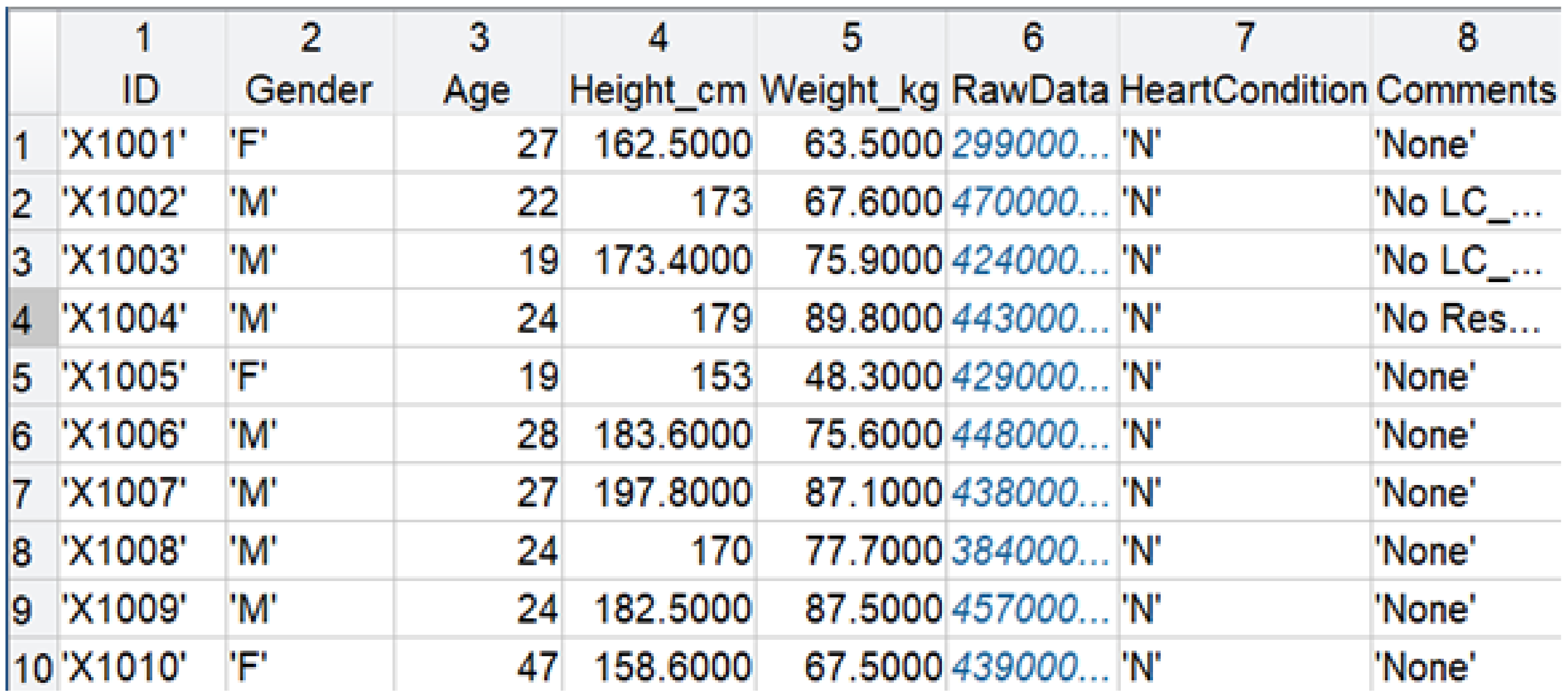Open RawData link 384000 in row 8
Image resolution: width=1568 pixels, height=693 pixels.
[x=1030, y=551]
